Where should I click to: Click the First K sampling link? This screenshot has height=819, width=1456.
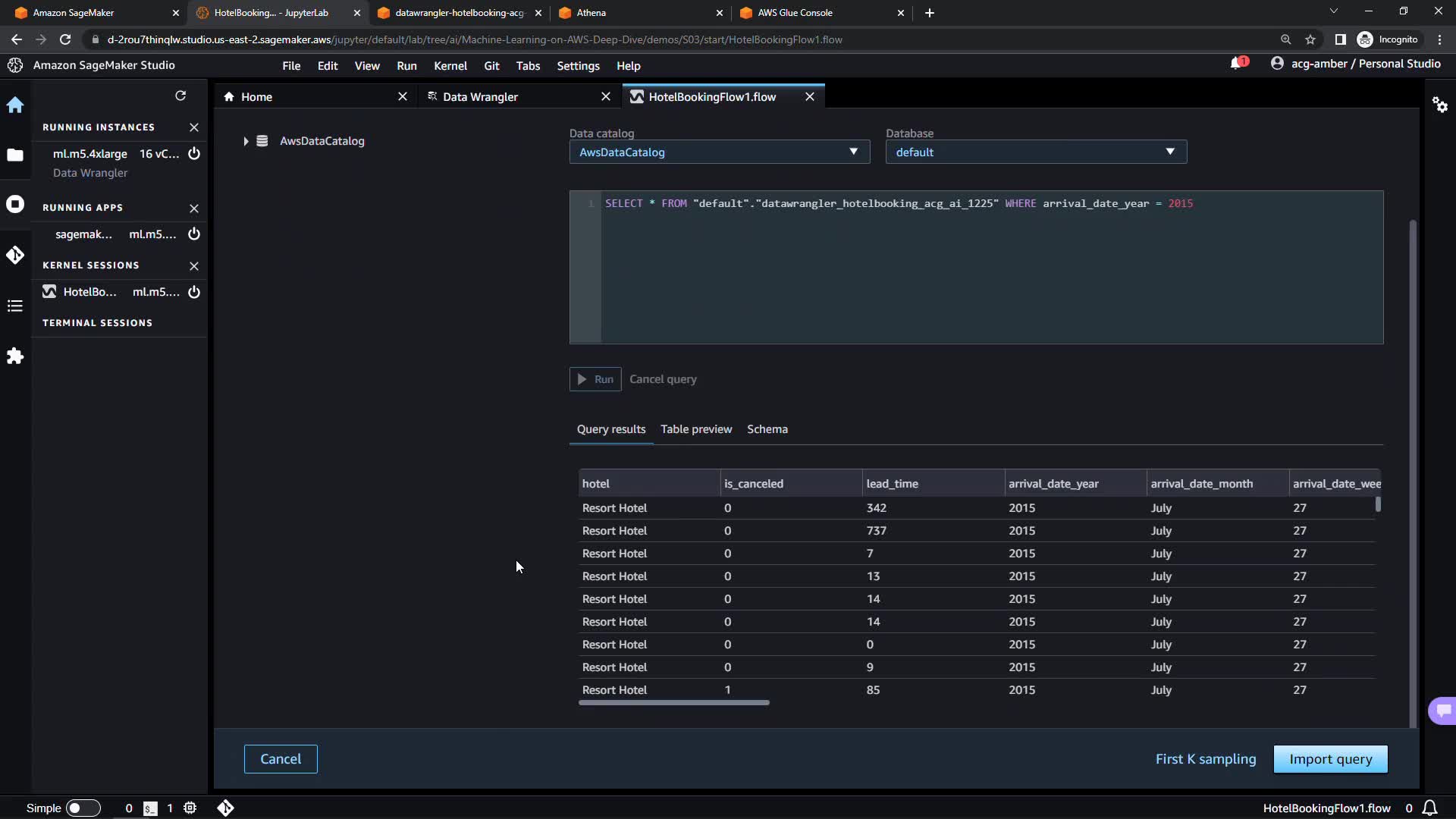point(1205,759)
